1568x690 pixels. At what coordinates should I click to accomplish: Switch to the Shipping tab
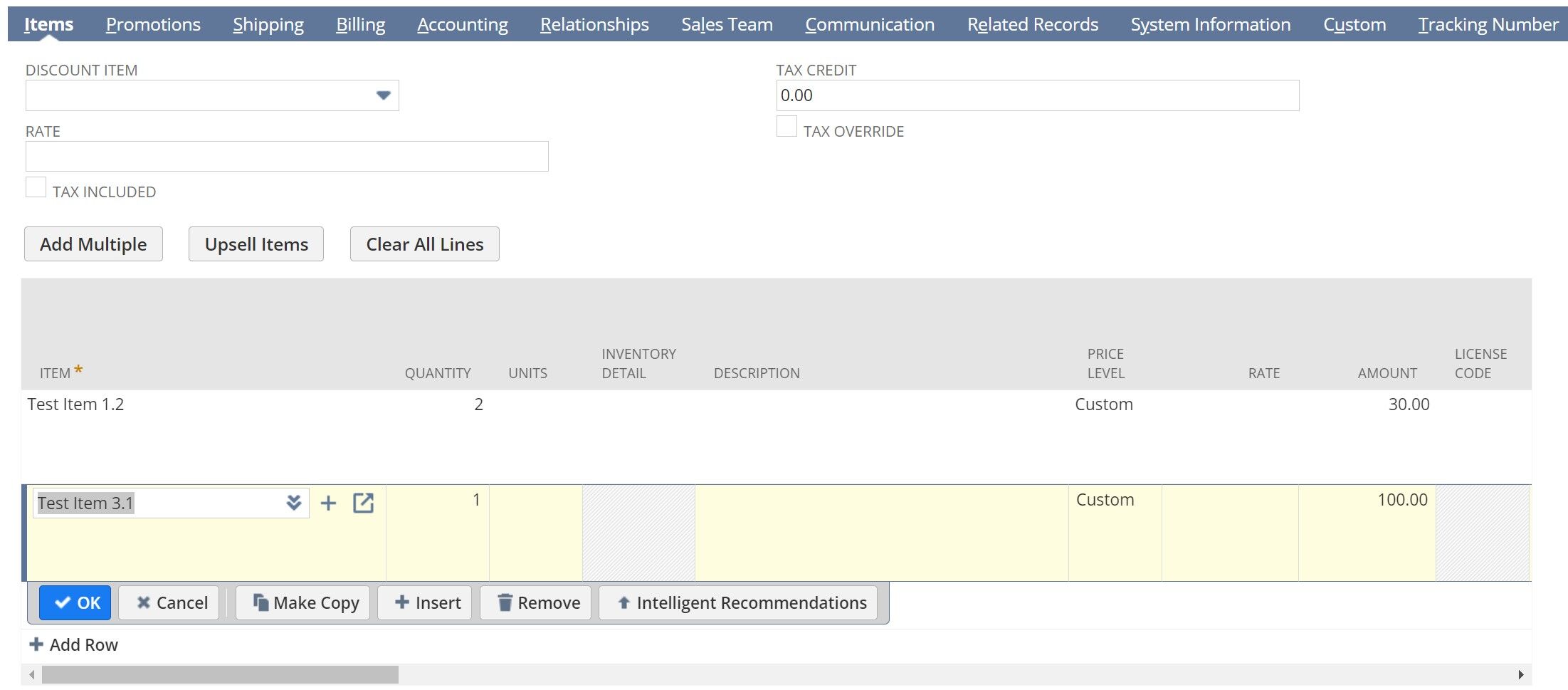coord(268,23)
